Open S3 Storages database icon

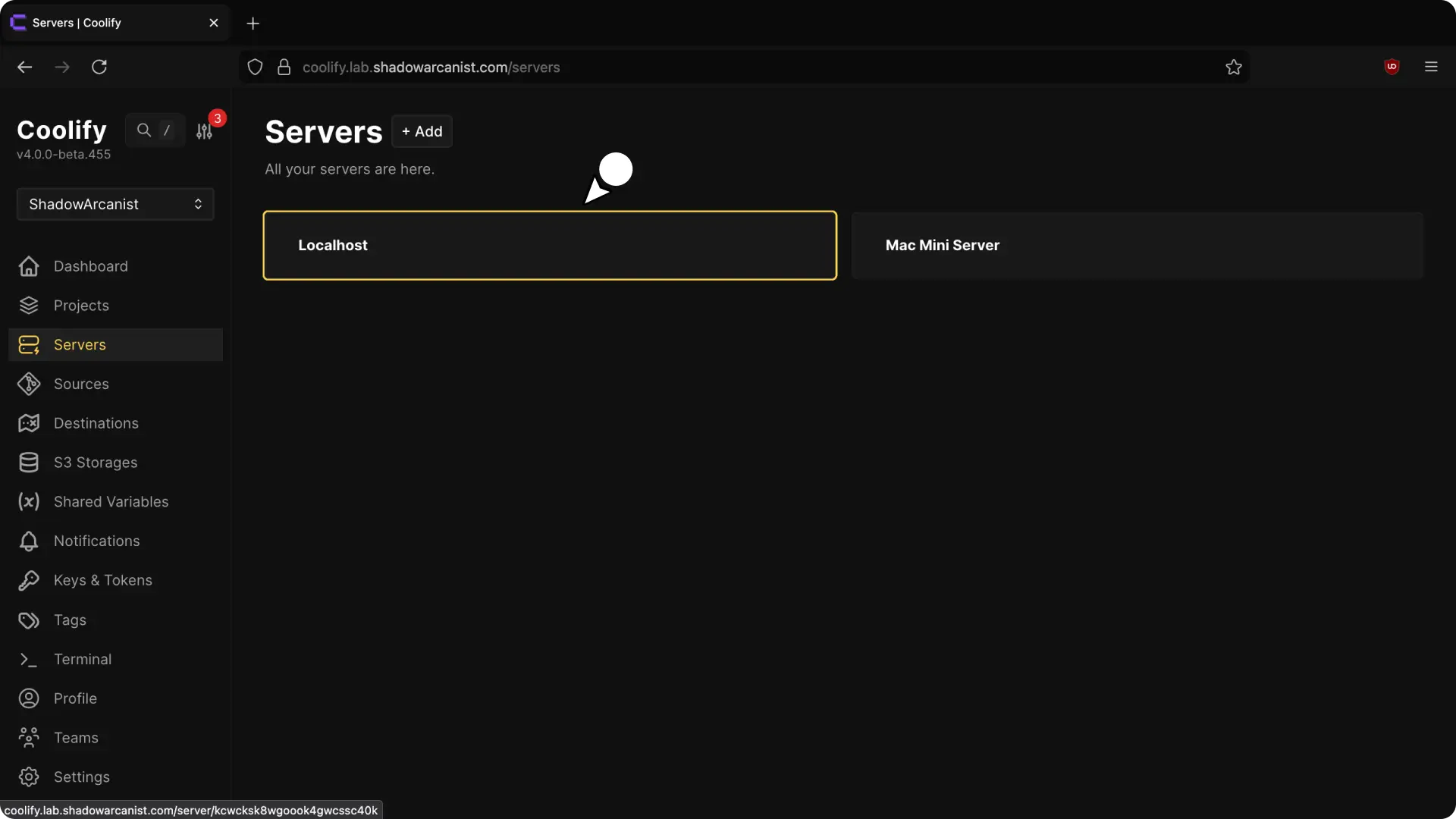[28, 463]
